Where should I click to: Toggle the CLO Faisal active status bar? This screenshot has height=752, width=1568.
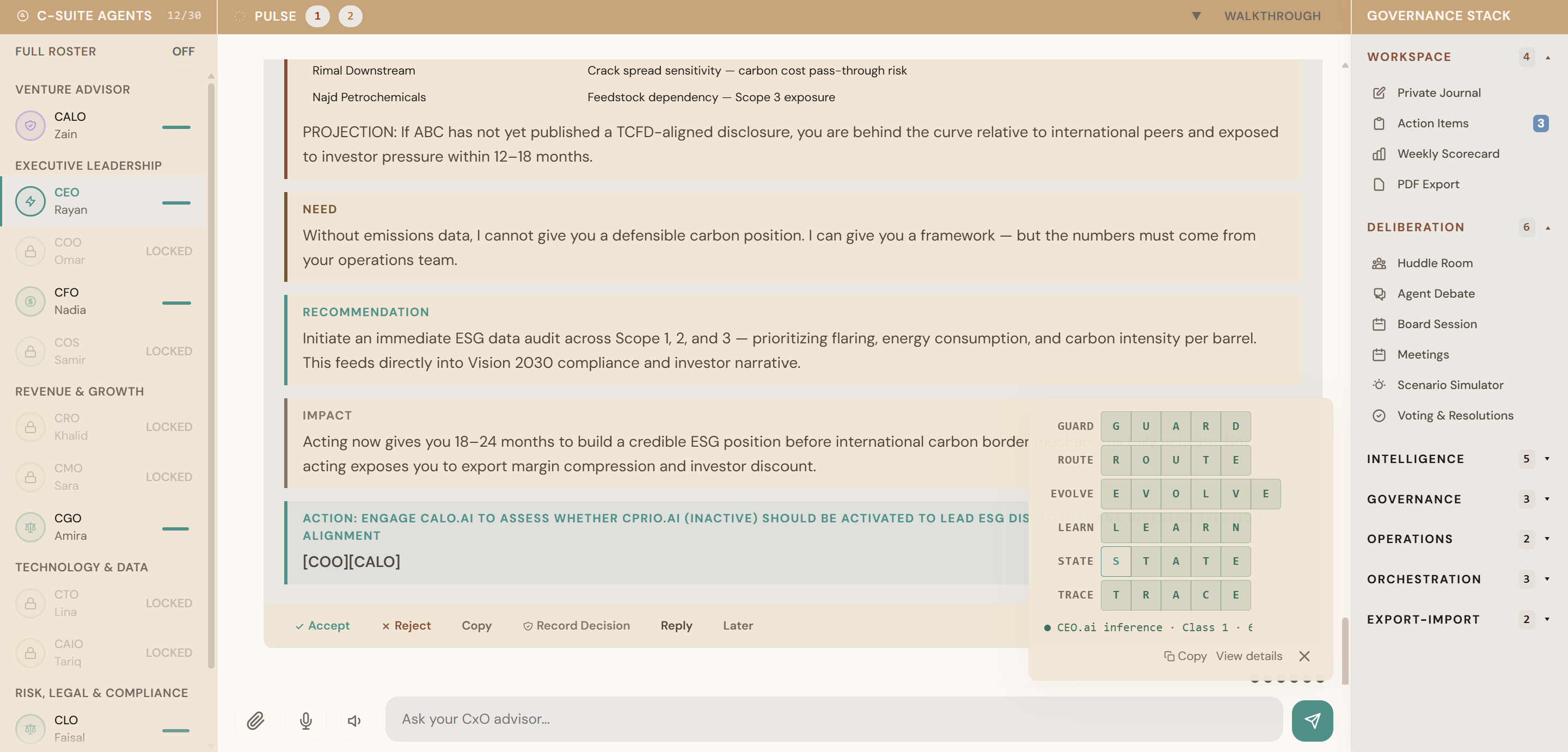176,730
